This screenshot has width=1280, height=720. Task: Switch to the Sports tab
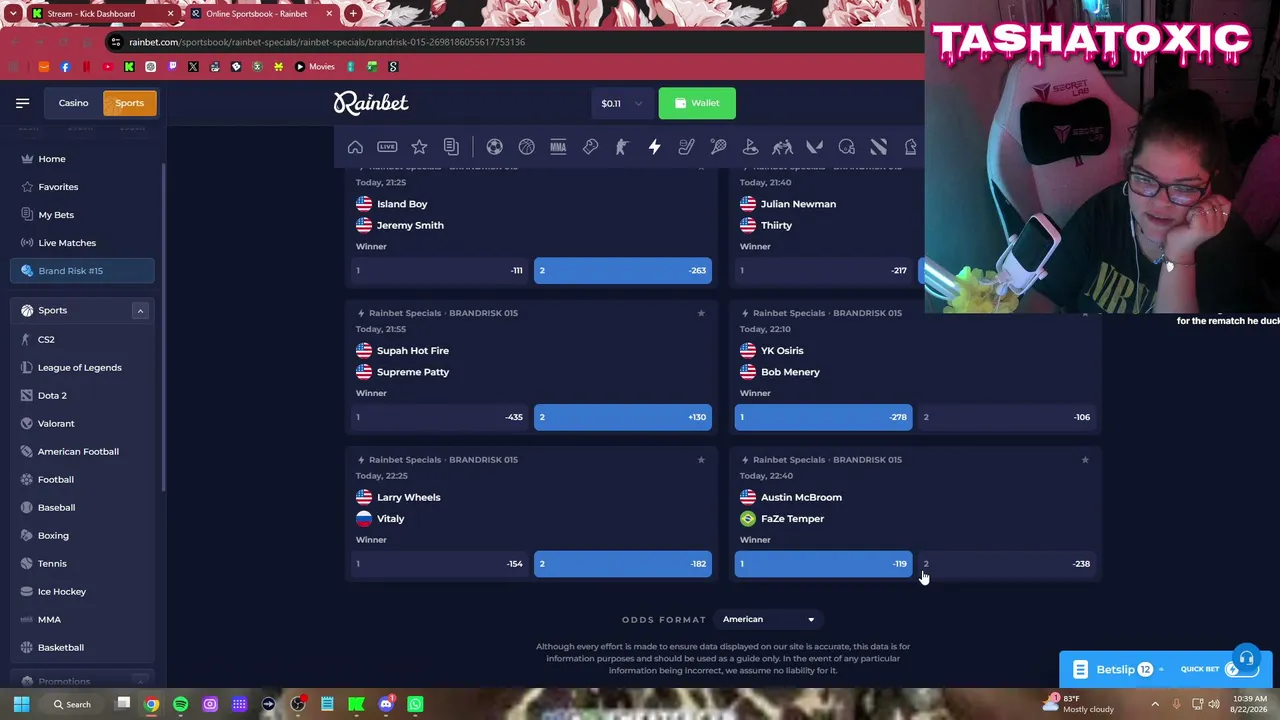coord(129,103)
